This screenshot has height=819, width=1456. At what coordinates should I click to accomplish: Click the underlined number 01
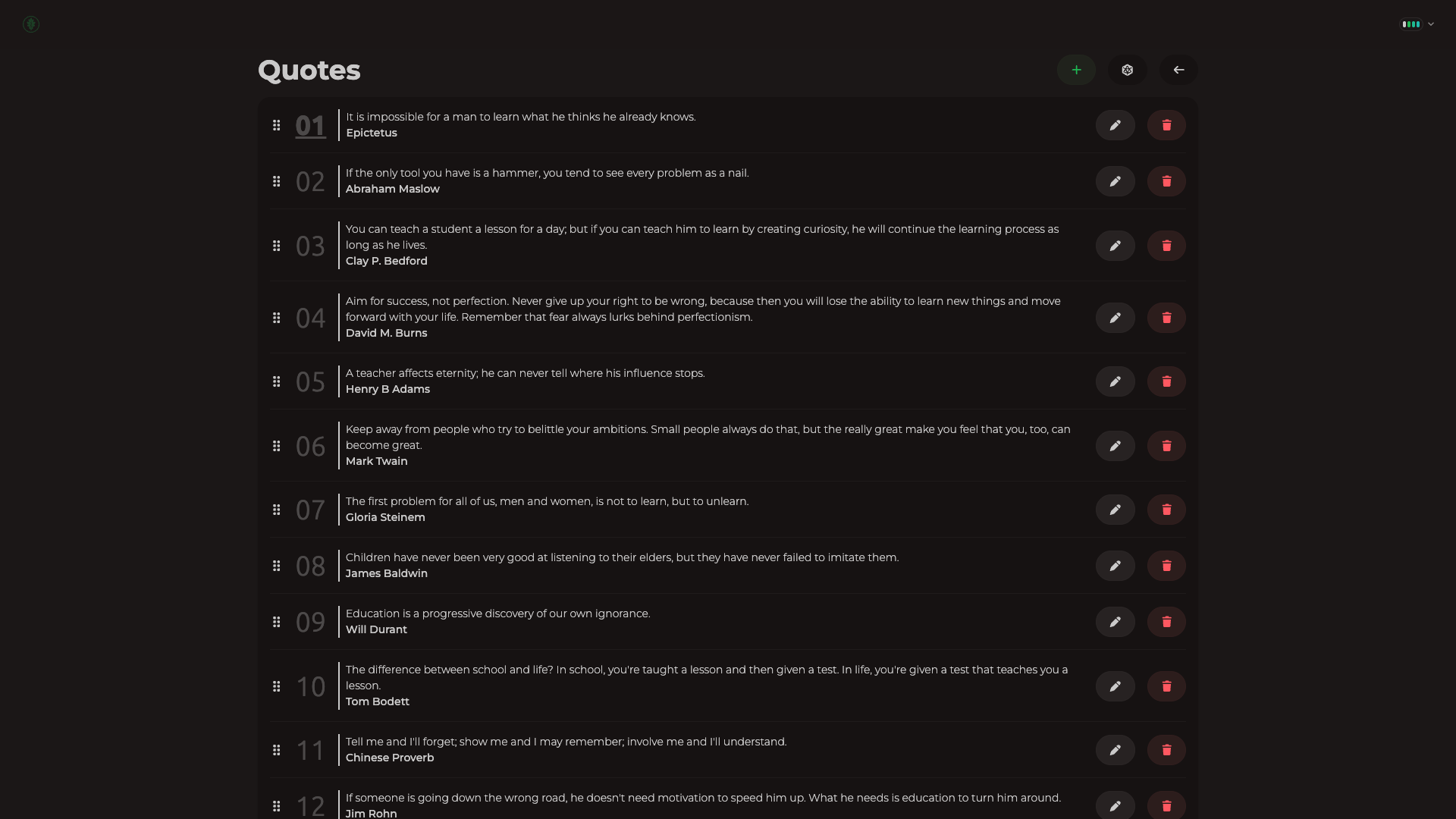coord(310,126)
